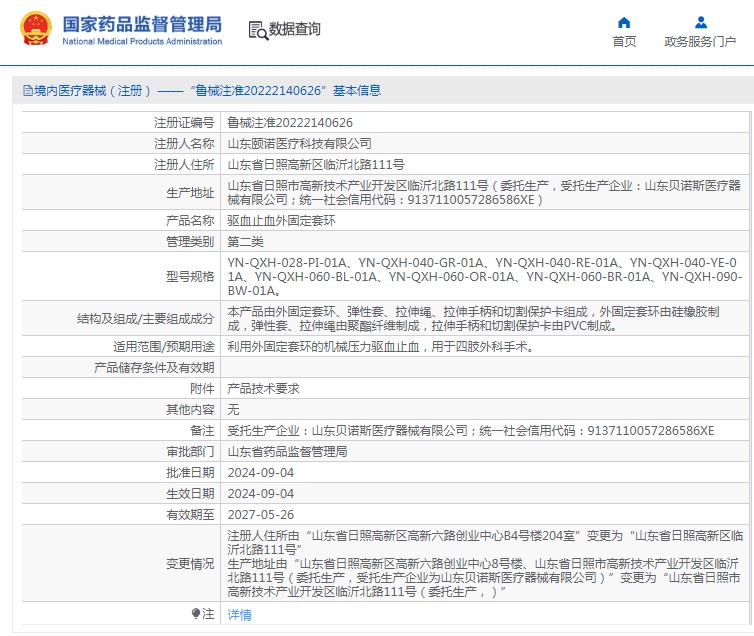Click the 数据查询 title text
The height and width of the screenshot is (636, 754).
click(x=294, y=29)
